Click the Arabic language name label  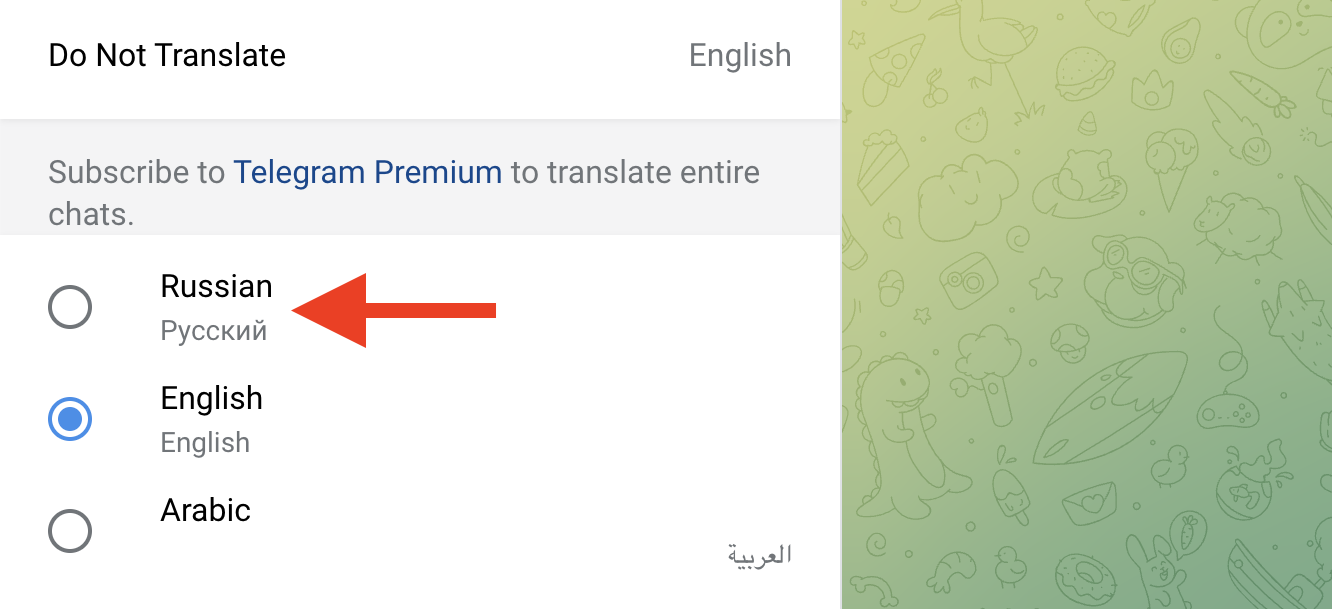(x=205, y=510)
